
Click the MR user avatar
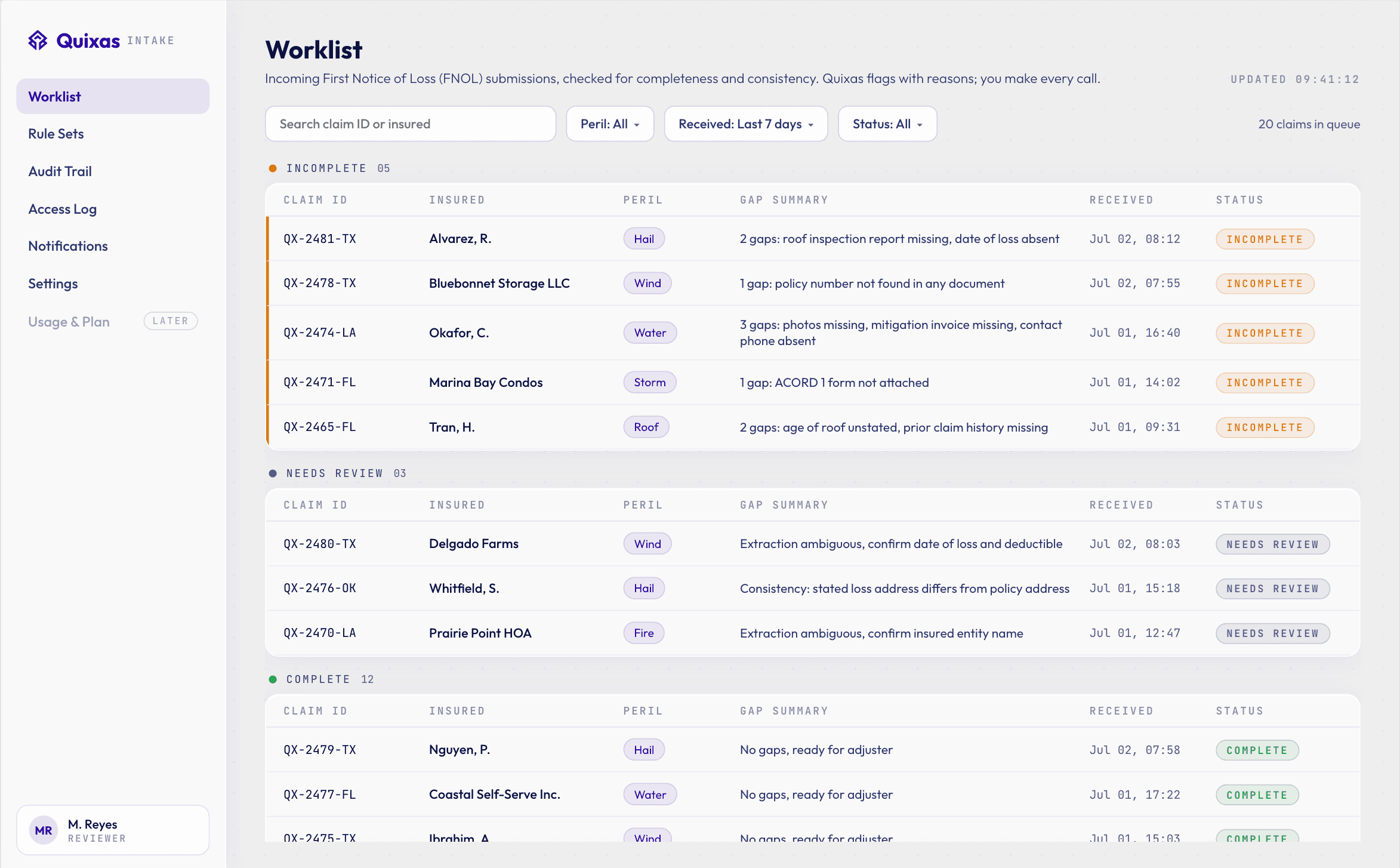[44, 830]
